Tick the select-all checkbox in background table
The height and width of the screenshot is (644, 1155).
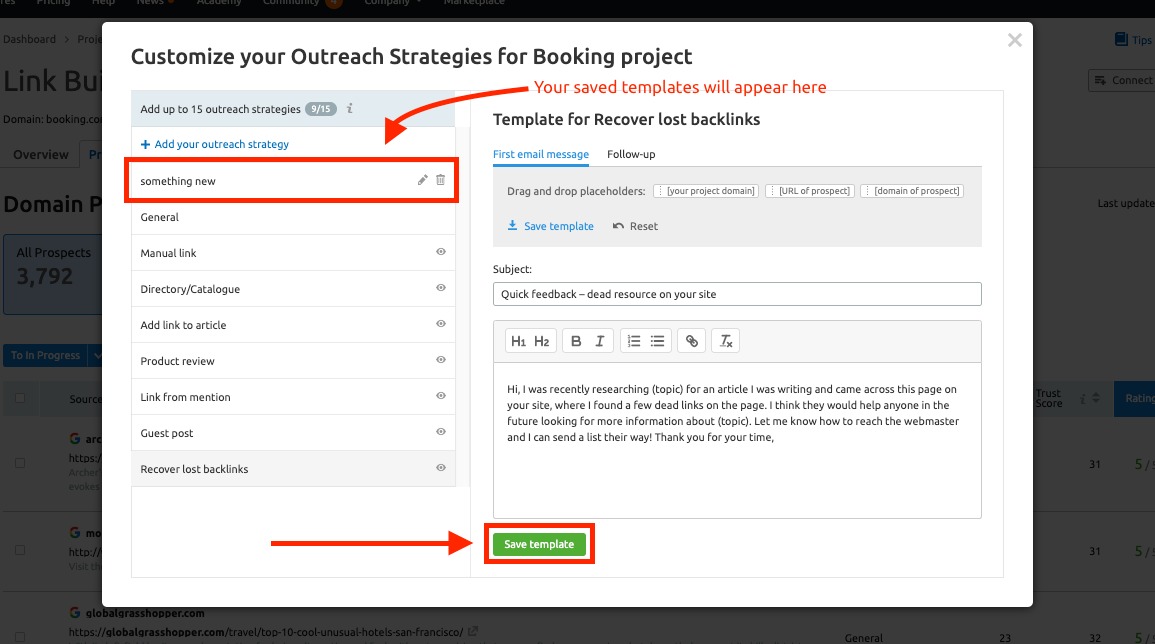20,398
